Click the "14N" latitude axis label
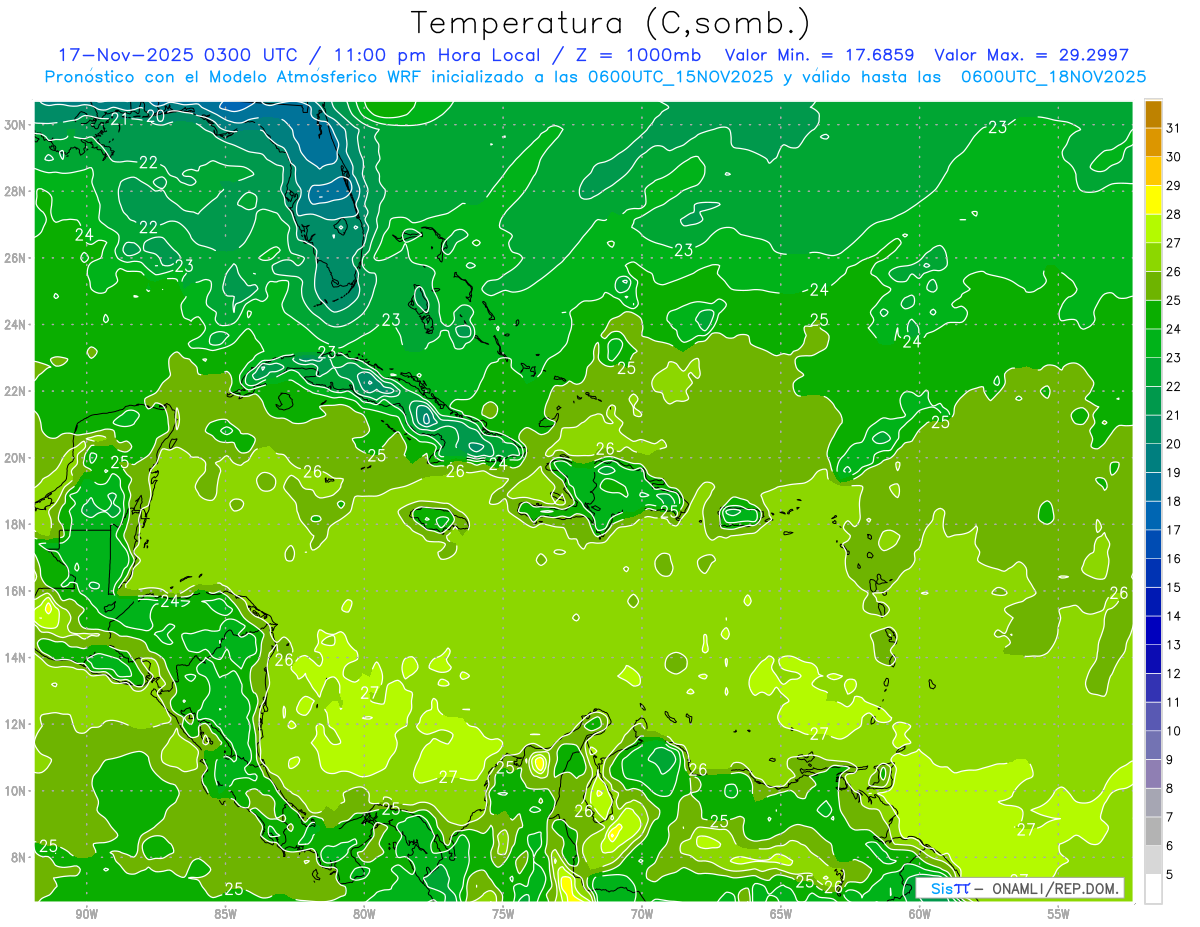 pyautogui.click(x=15, y=657)
